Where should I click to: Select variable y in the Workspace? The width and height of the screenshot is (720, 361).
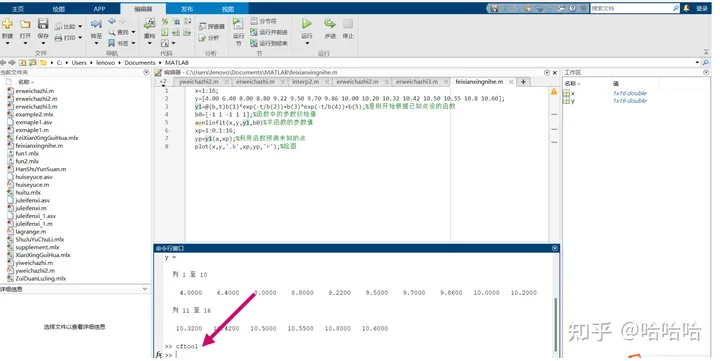click(x=569, y=101)
